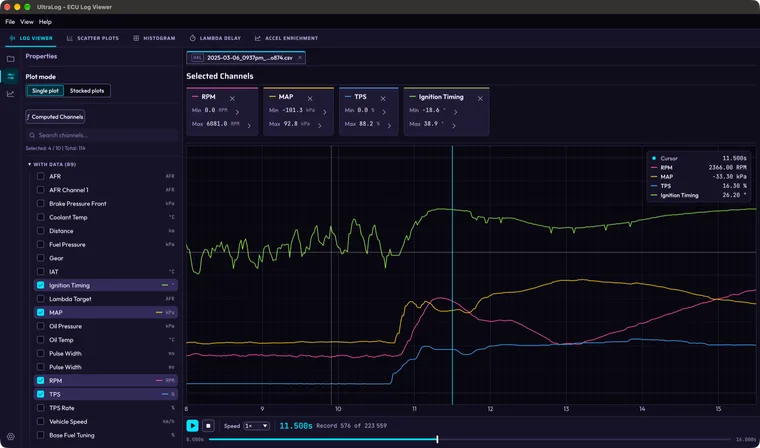Screen dimensions: 760x448
Task: Open the files folder sidebar icon
Action: pyautogui.click(x=10, y=59)
